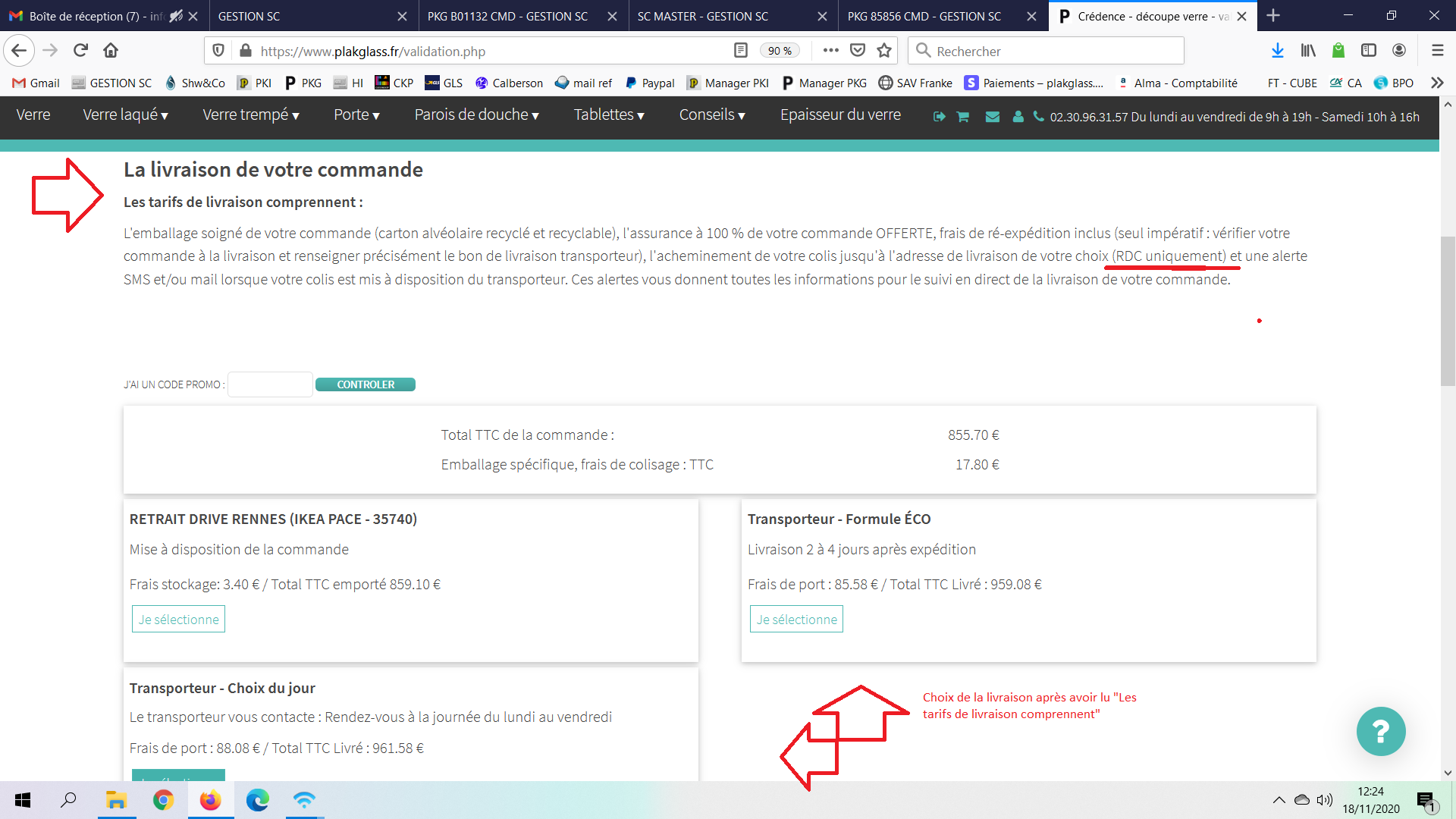This screenshot has height=819, width=1456.
Task: Click the 90 % zoom level indicator
Action: coord(780,51)
